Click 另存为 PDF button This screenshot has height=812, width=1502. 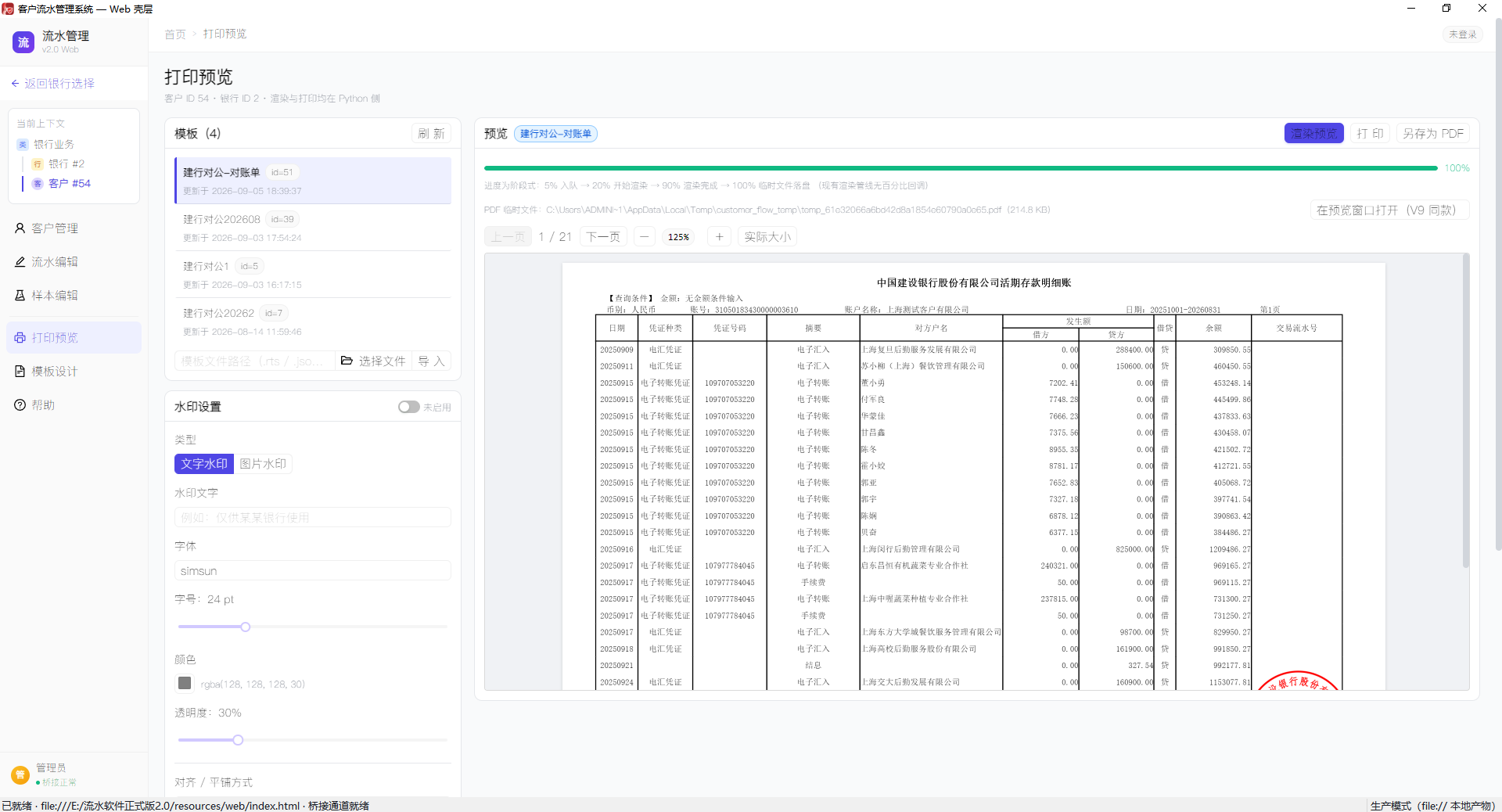pyautogui.click(x=1433, y=134)
